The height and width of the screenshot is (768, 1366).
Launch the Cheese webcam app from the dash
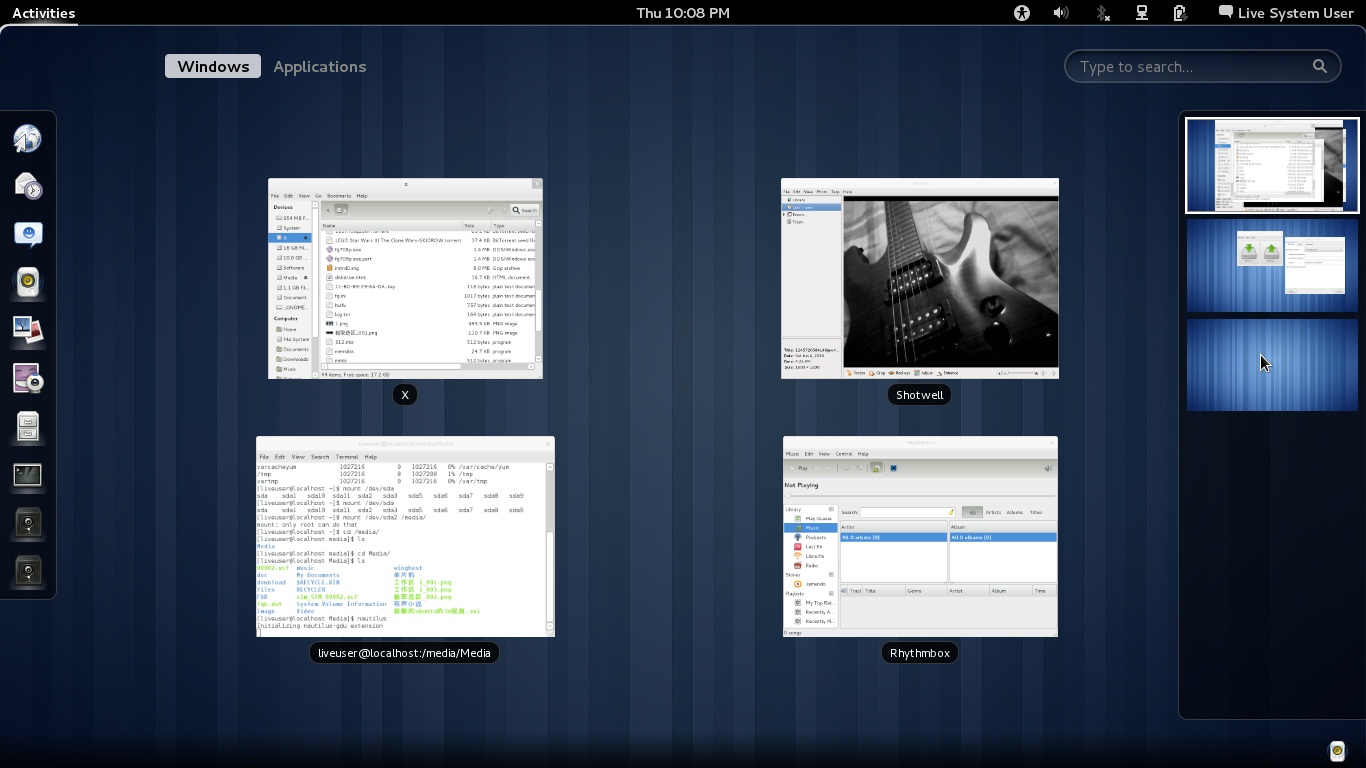coord(28,379)
